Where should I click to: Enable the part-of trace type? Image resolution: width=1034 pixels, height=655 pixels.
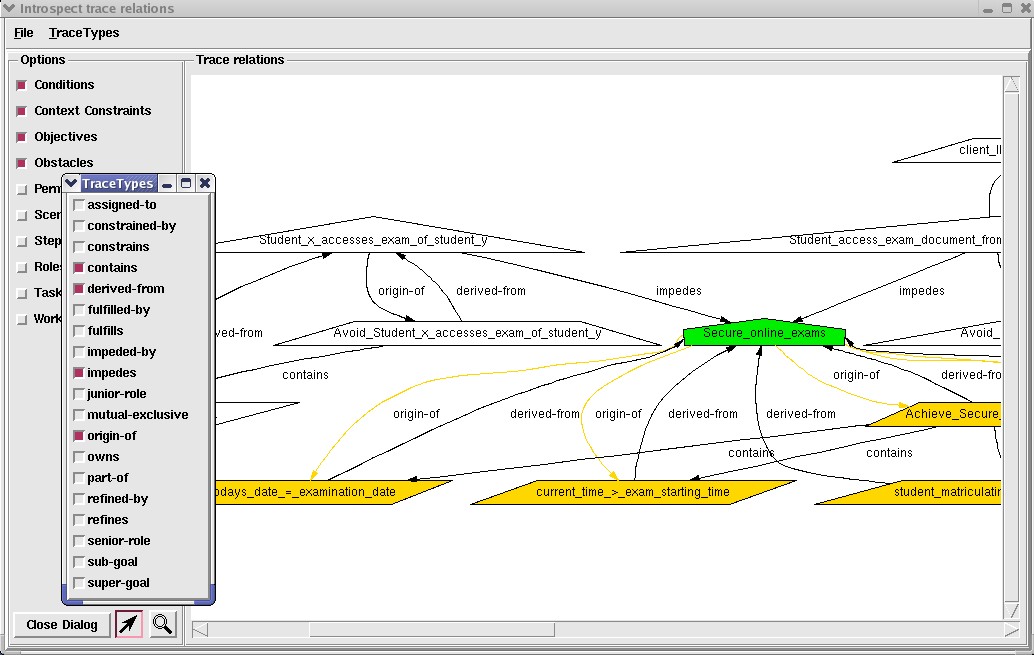(78, 478)
